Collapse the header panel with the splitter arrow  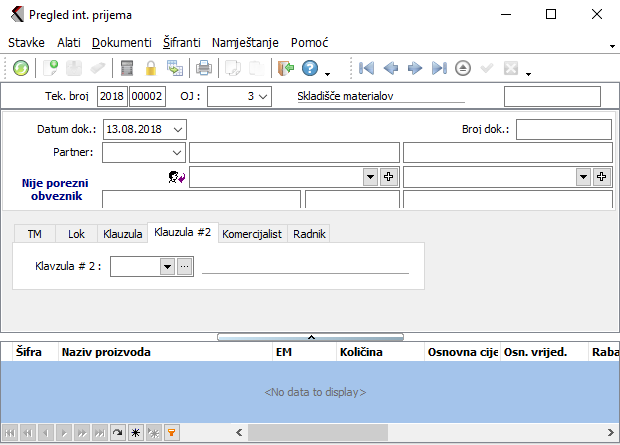[310, 337]
